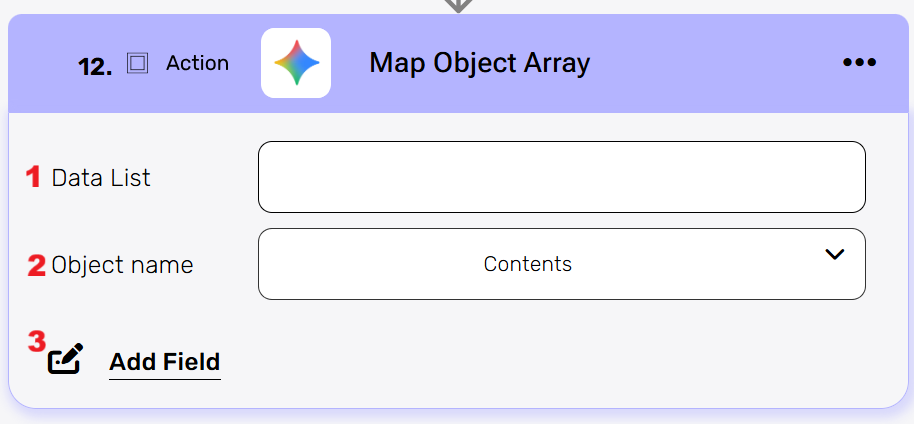This screenshot has height=424, width=914.
Task: Click the down arrow connector above step 12
Action: coord(457,5)
